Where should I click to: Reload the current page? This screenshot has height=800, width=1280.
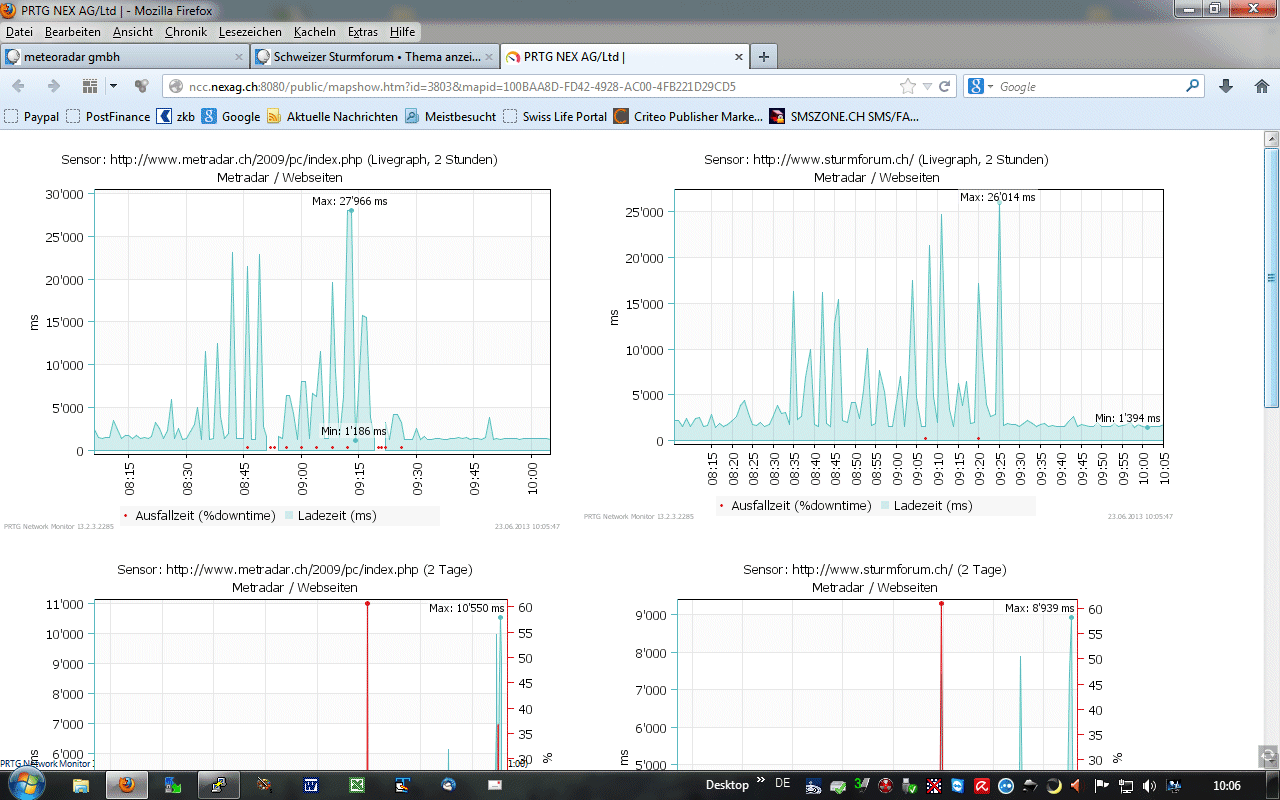[944, 86]
